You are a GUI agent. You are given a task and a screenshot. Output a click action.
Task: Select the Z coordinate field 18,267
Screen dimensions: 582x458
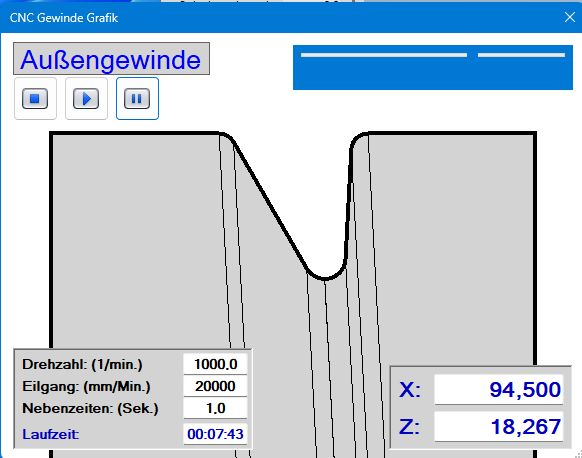tap(498, 426)
